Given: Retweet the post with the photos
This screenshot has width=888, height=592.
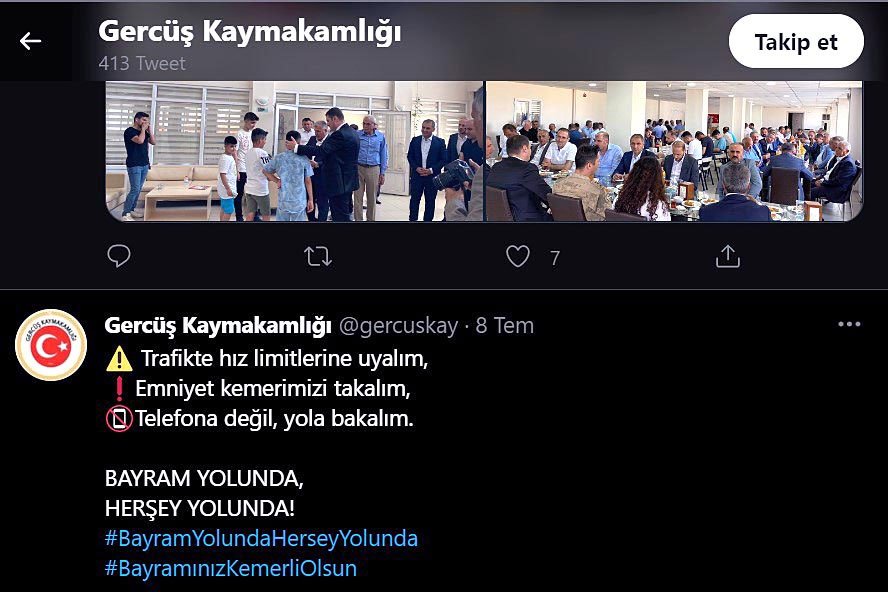Looking at the screenshot, I should coord(318,257).
